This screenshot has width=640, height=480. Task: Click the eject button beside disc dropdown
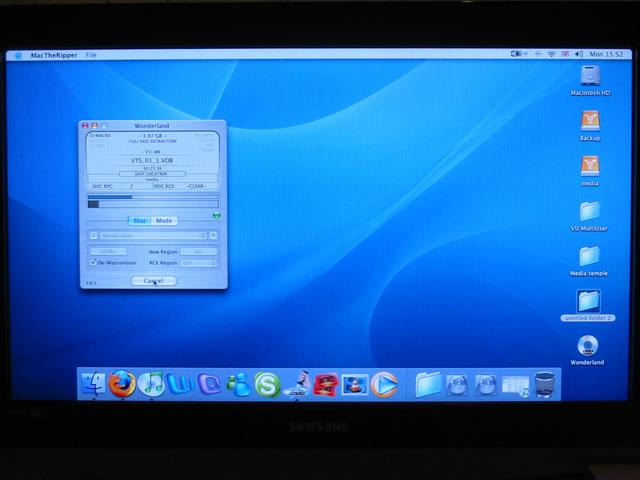(213, 236)
